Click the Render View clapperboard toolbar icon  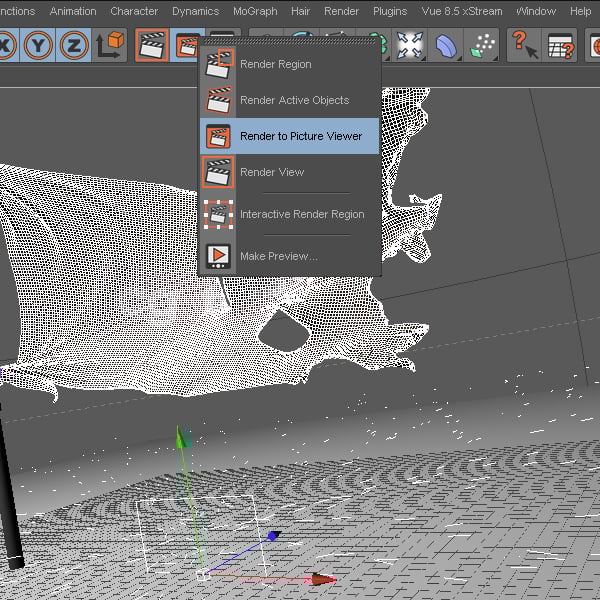click(152, 46)
